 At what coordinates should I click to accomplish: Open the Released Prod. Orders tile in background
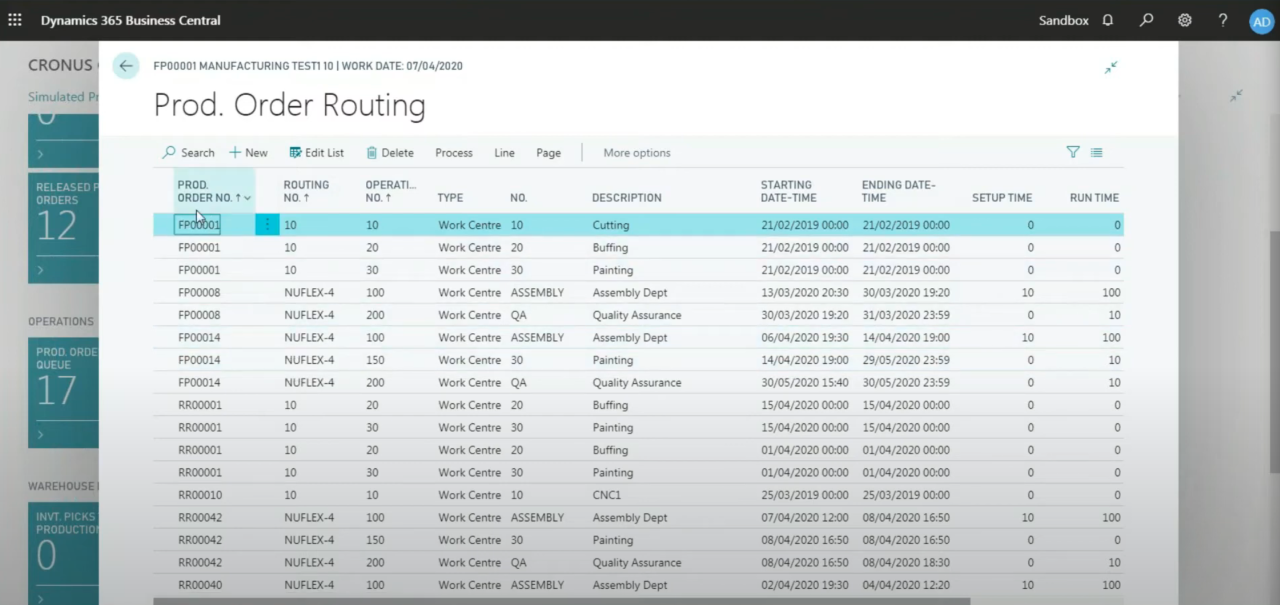click(x=63, y=227)
